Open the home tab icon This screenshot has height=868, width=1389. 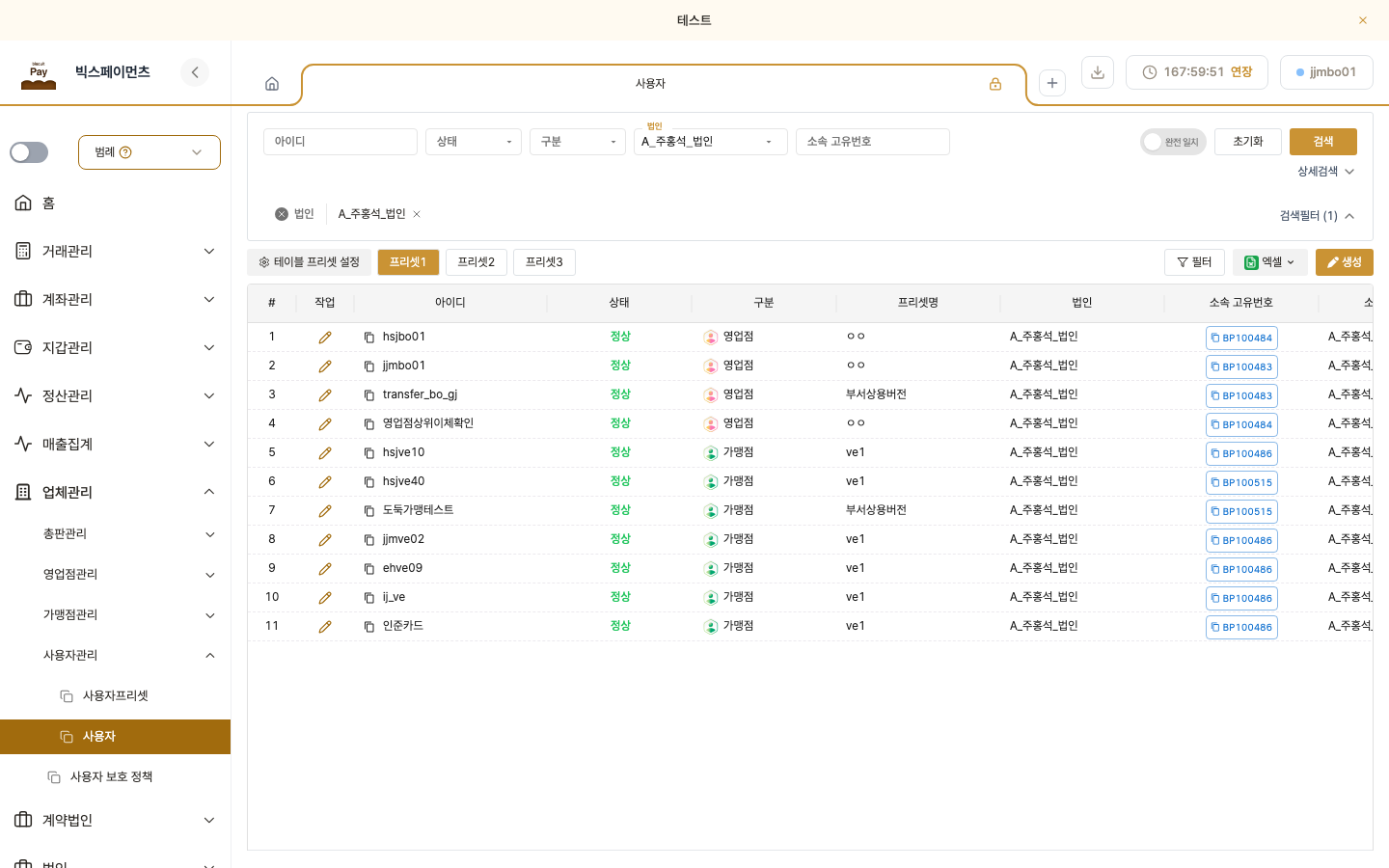click(272, 84)
